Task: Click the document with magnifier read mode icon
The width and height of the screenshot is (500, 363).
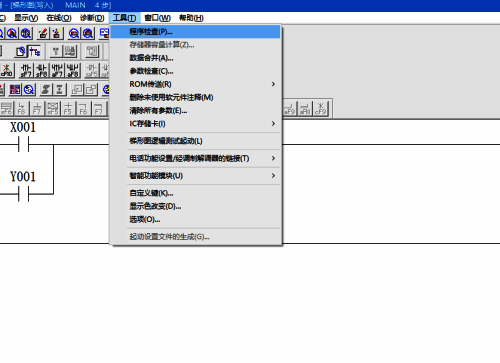Action: pos(21,51)
